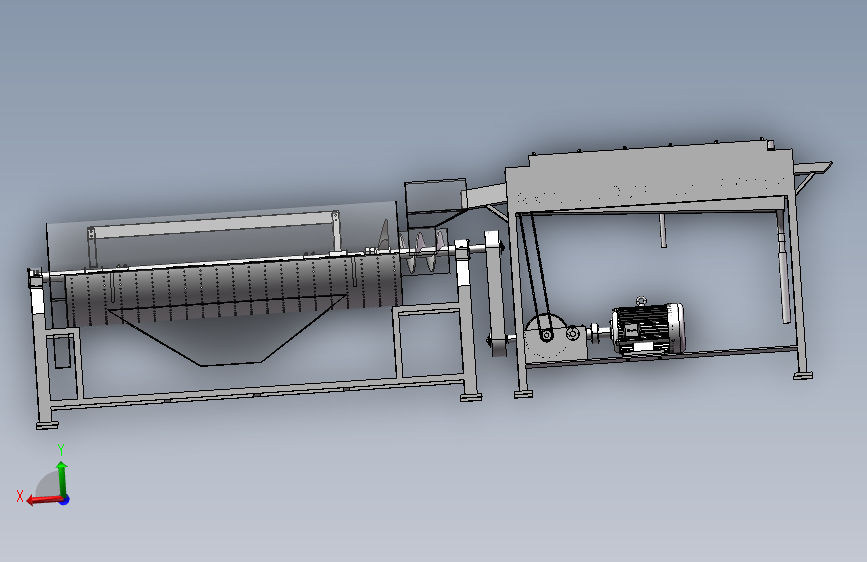Screen dimensions: 867x562
Task: Select the square feed box above the auger
Action: click(x=435, y=196)
